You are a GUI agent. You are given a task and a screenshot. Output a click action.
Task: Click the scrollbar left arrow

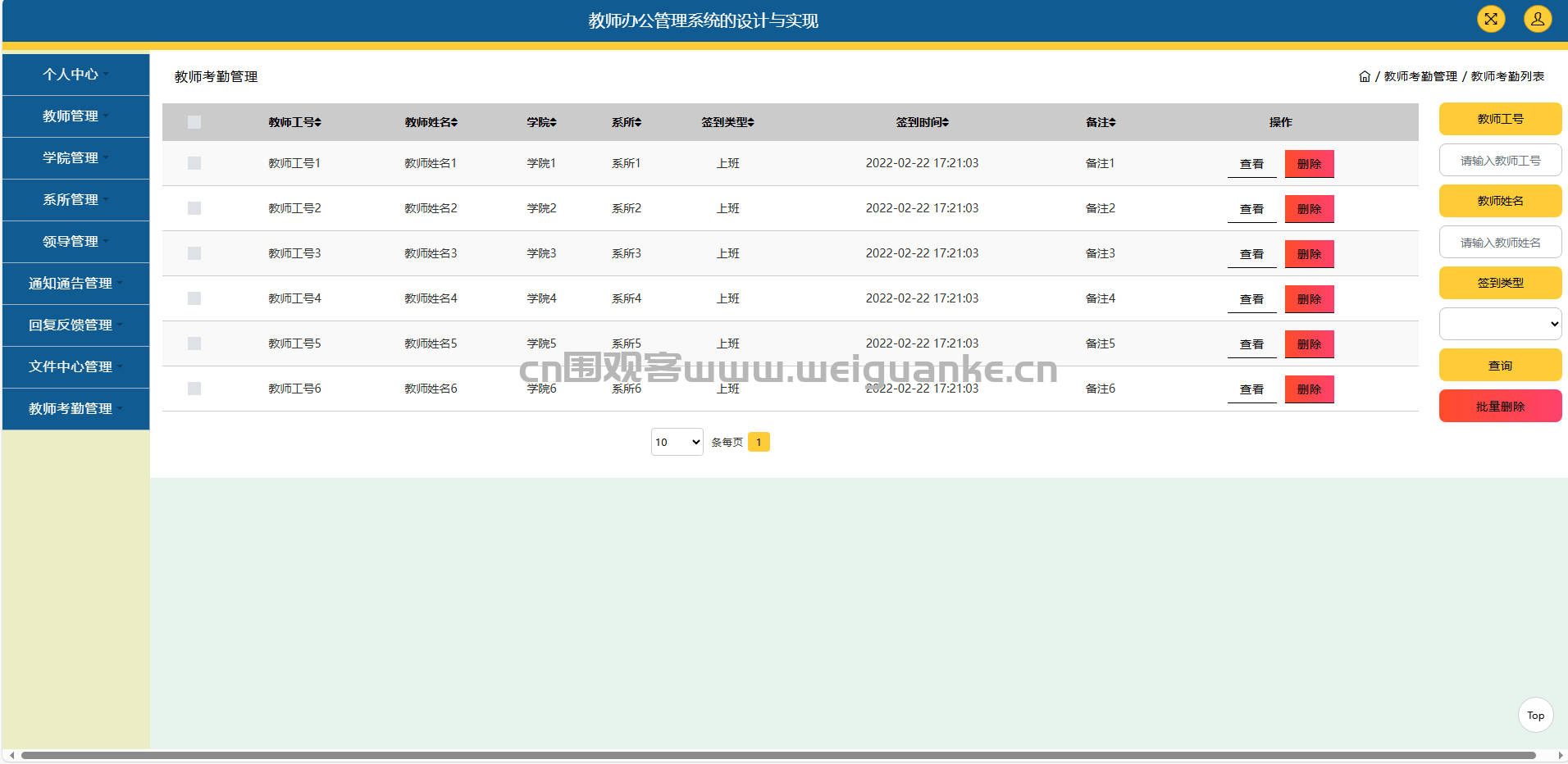coord(11,755)
